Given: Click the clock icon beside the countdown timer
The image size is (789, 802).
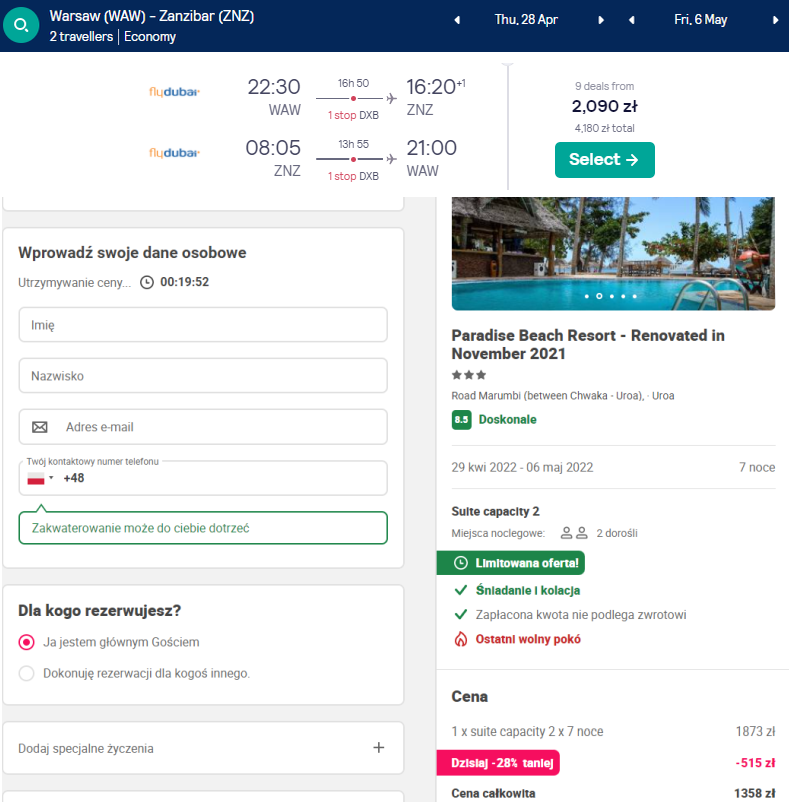Looking at the screenshot, I should coord(147,282).
